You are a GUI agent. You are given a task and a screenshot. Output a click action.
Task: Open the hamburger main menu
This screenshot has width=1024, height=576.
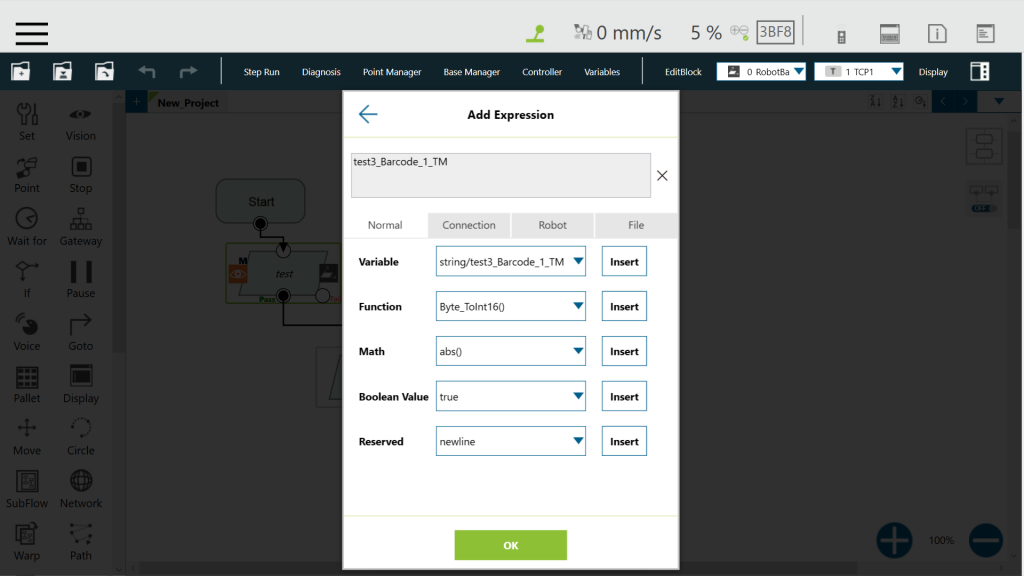point(32,33)
